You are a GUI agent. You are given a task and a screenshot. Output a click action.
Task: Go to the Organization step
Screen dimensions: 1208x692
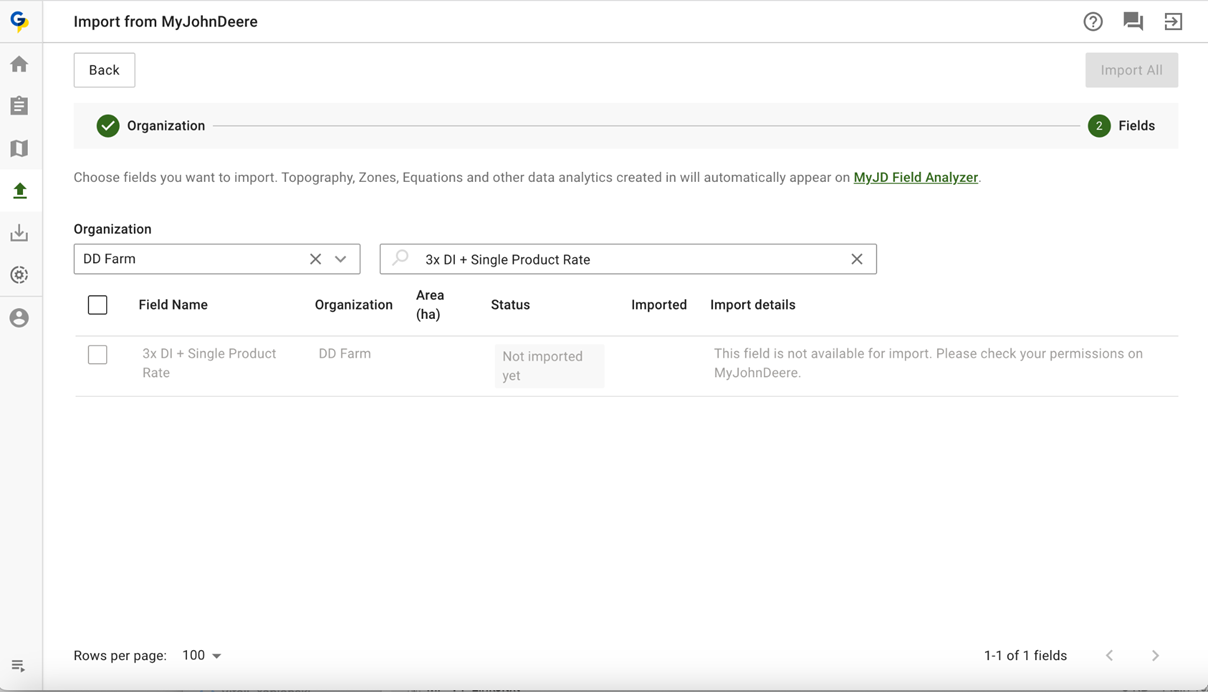[151, 126]
